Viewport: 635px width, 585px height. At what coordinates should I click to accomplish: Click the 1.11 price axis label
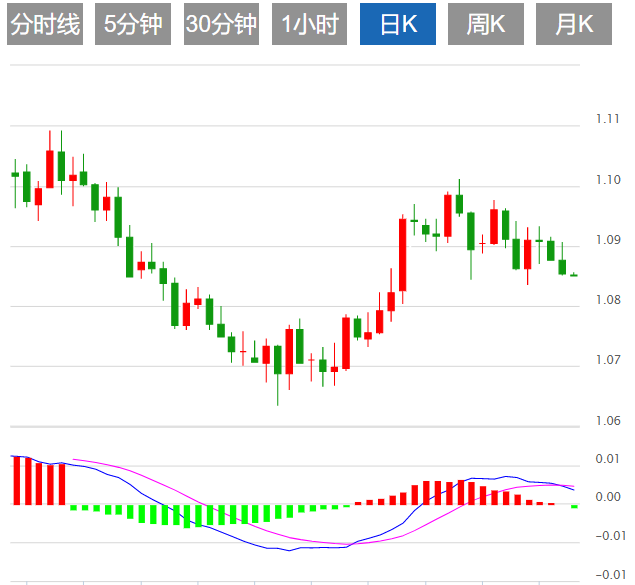point(607,119)
